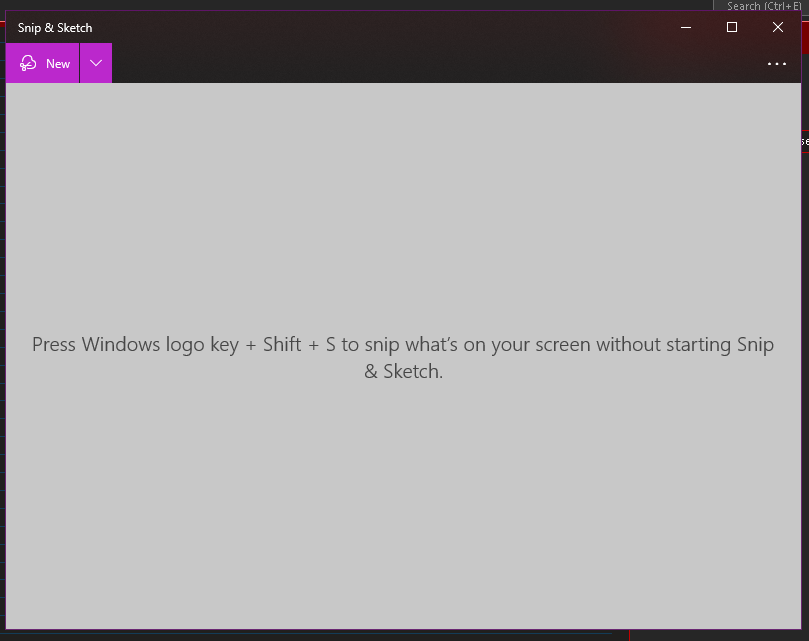Click the square restore icon in title bar
This screenshot has height=641, width=809.
click(732, 27)
